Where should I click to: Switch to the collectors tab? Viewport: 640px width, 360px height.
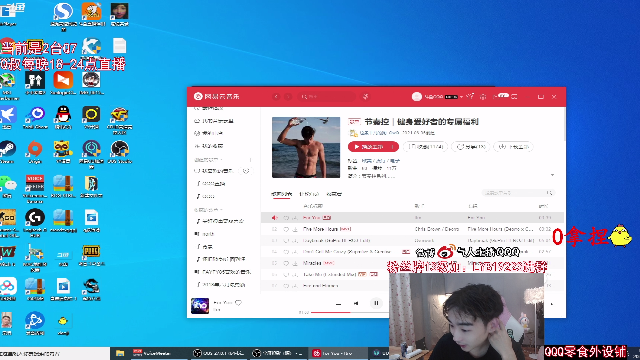click(x=334, y=194)
